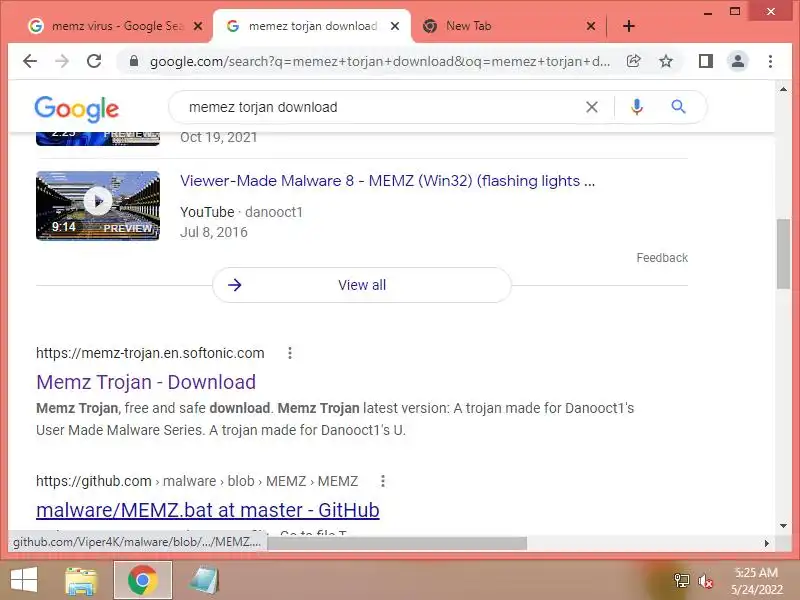Click the Feedback link
The height and width of the screenshot is (600, 800).
point(662,258)
